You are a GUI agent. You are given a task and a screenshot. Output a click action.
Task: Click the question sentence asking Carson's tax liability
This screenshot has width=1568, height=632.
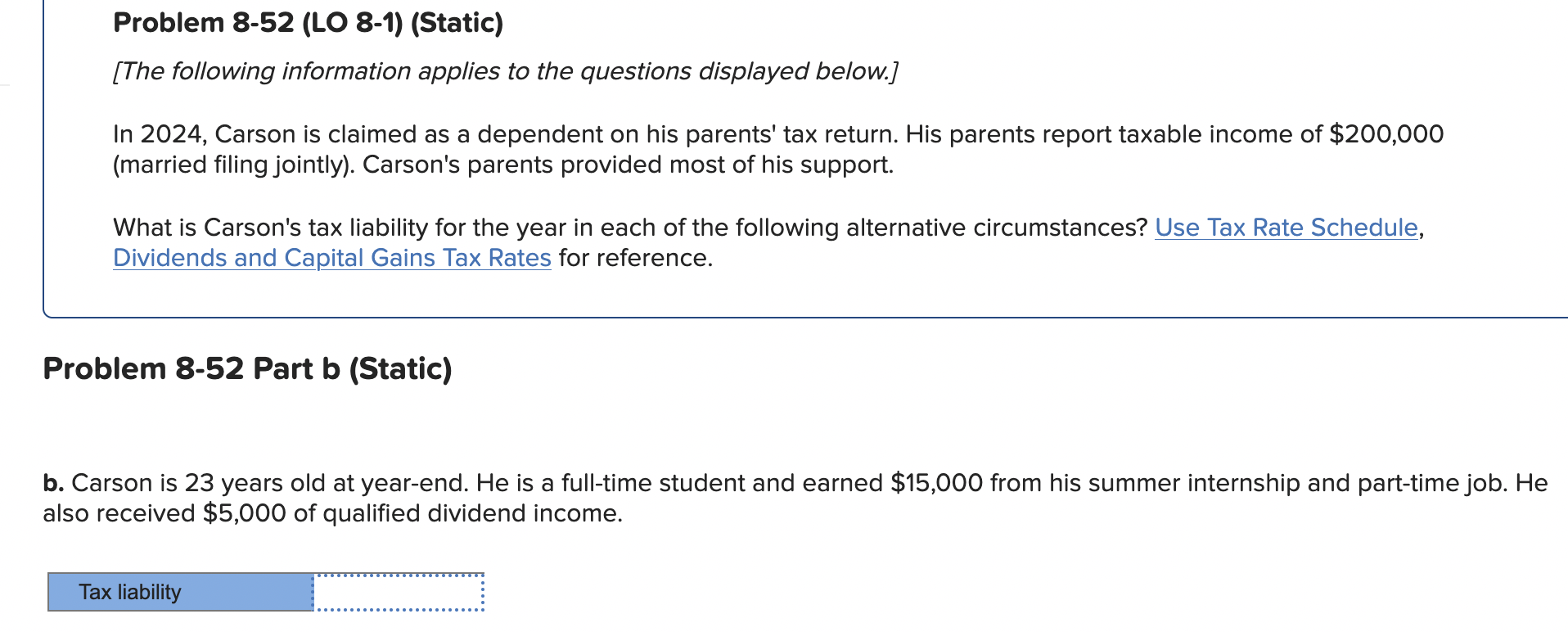(x=630, y=227)
